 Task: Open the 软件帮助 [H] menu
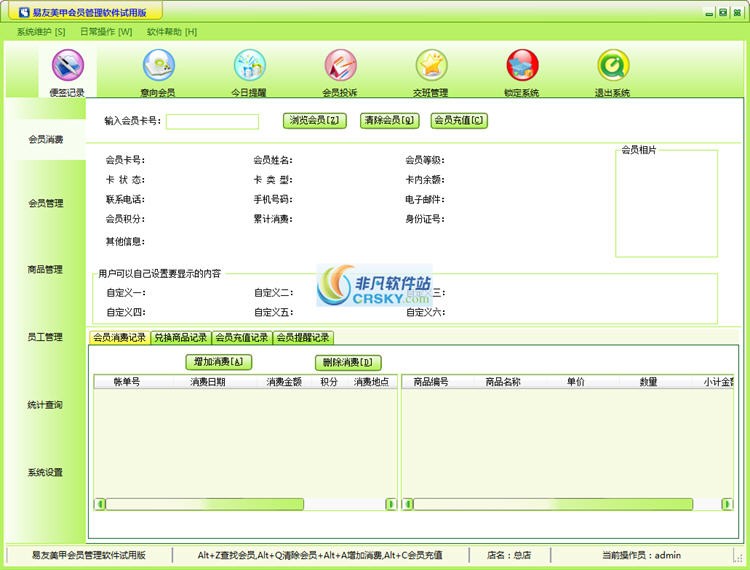click(172, 32)
